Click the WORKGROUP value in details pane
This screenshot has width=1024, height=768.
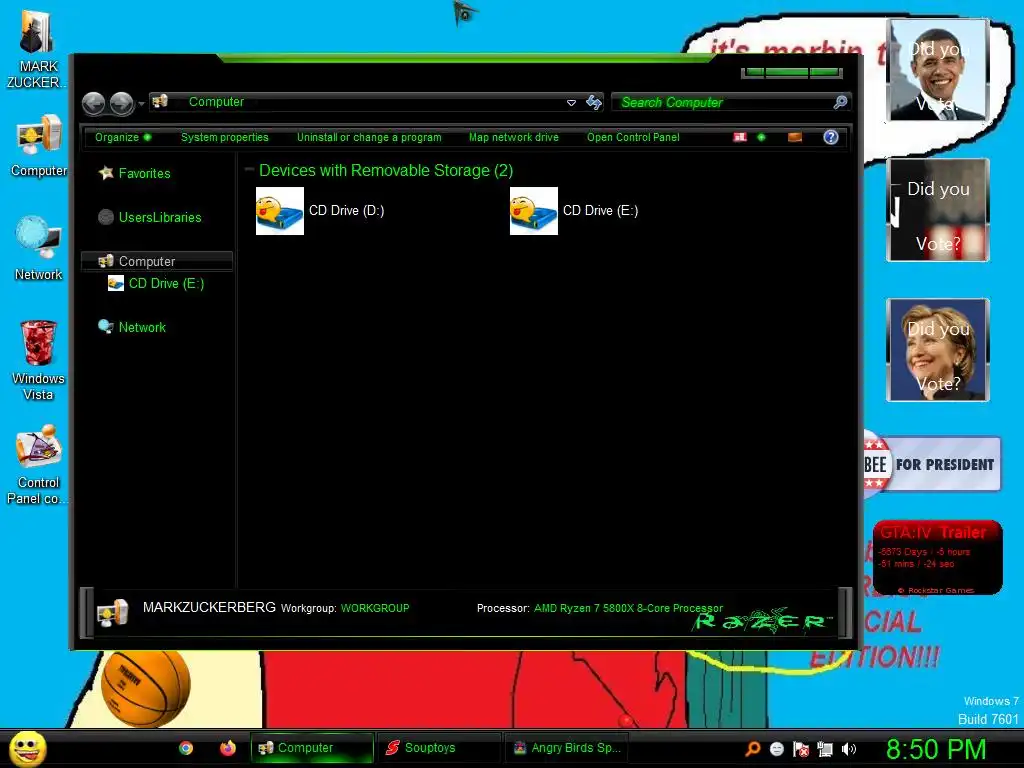[x=375, y=608]
